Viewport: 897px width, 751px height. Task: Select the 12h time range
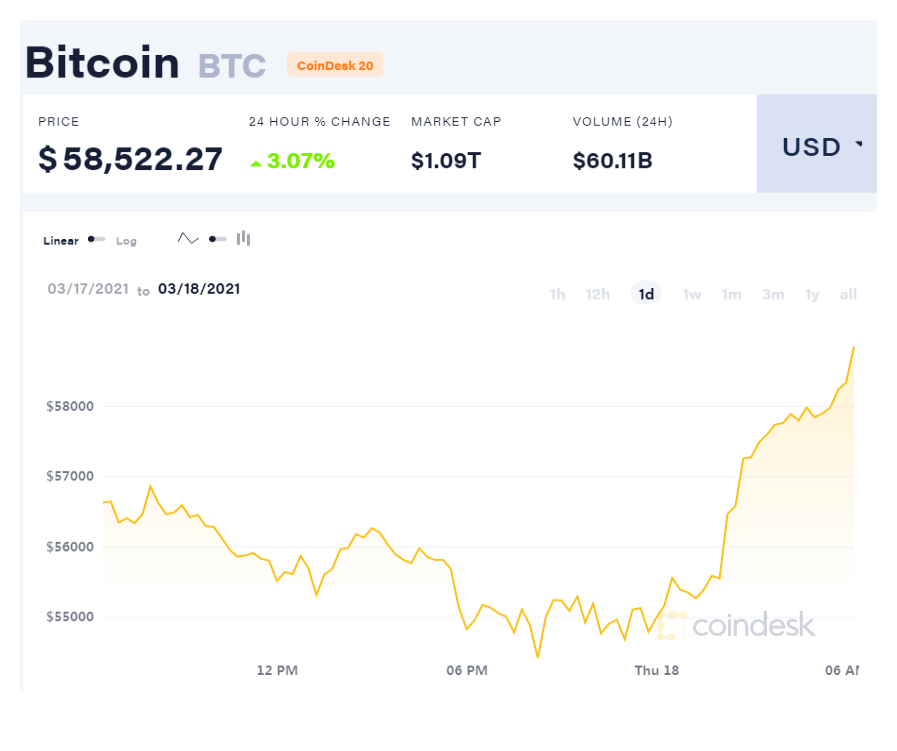[598, 294]
